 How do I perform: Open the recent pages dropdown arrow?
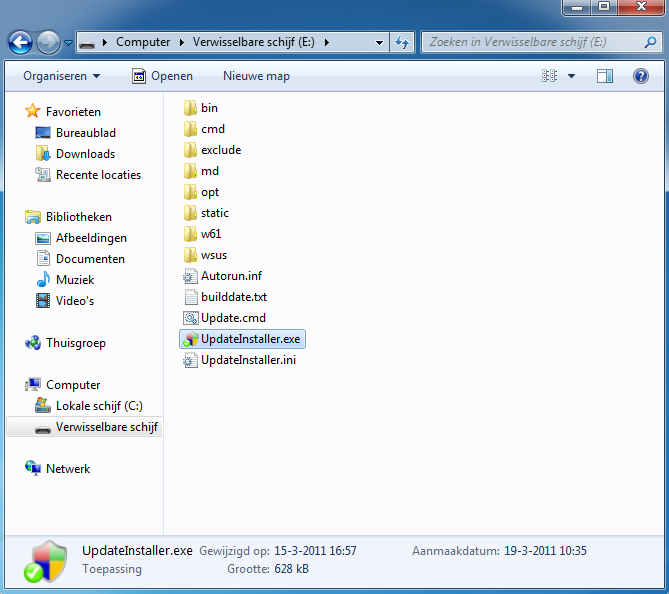coord(68,43)
